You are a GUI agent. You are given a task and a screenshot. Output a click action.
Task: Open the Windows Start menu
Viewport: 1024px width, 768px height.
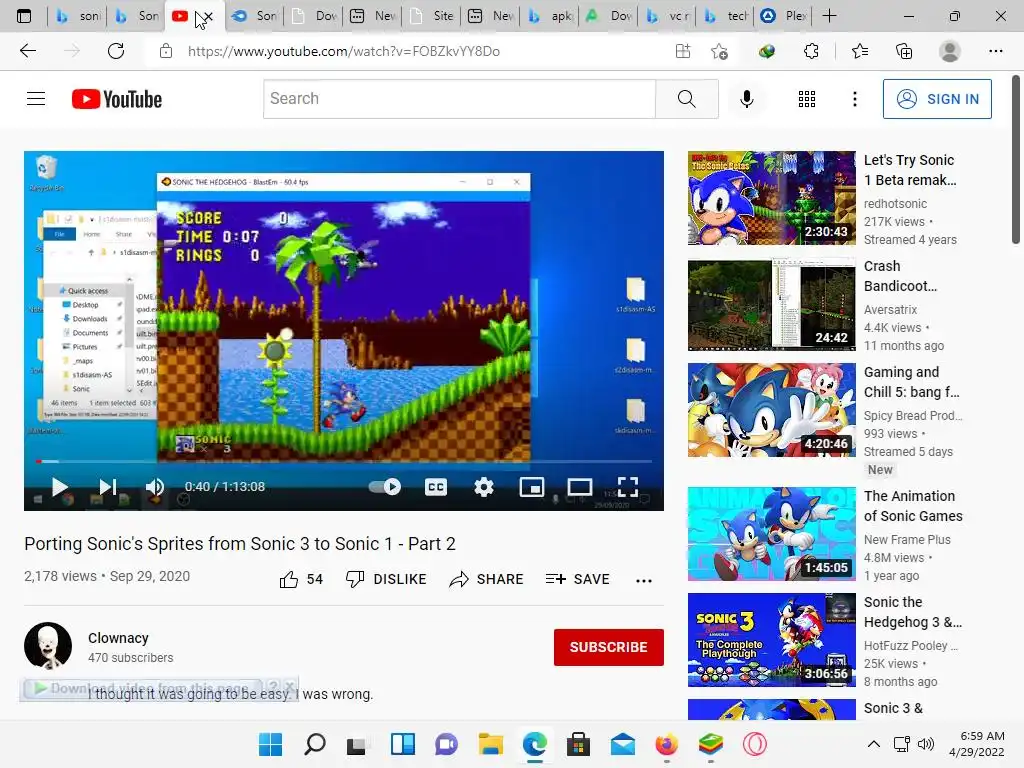coord(270,744)
